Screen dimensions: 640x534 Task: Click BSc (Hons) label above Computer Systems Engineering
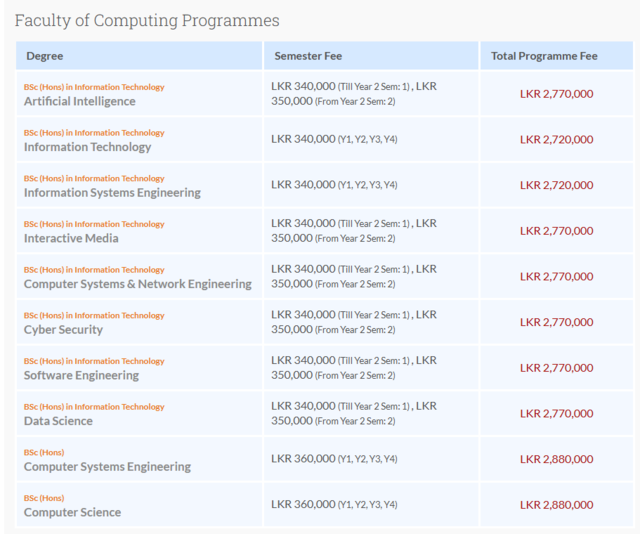pos(44,452)
